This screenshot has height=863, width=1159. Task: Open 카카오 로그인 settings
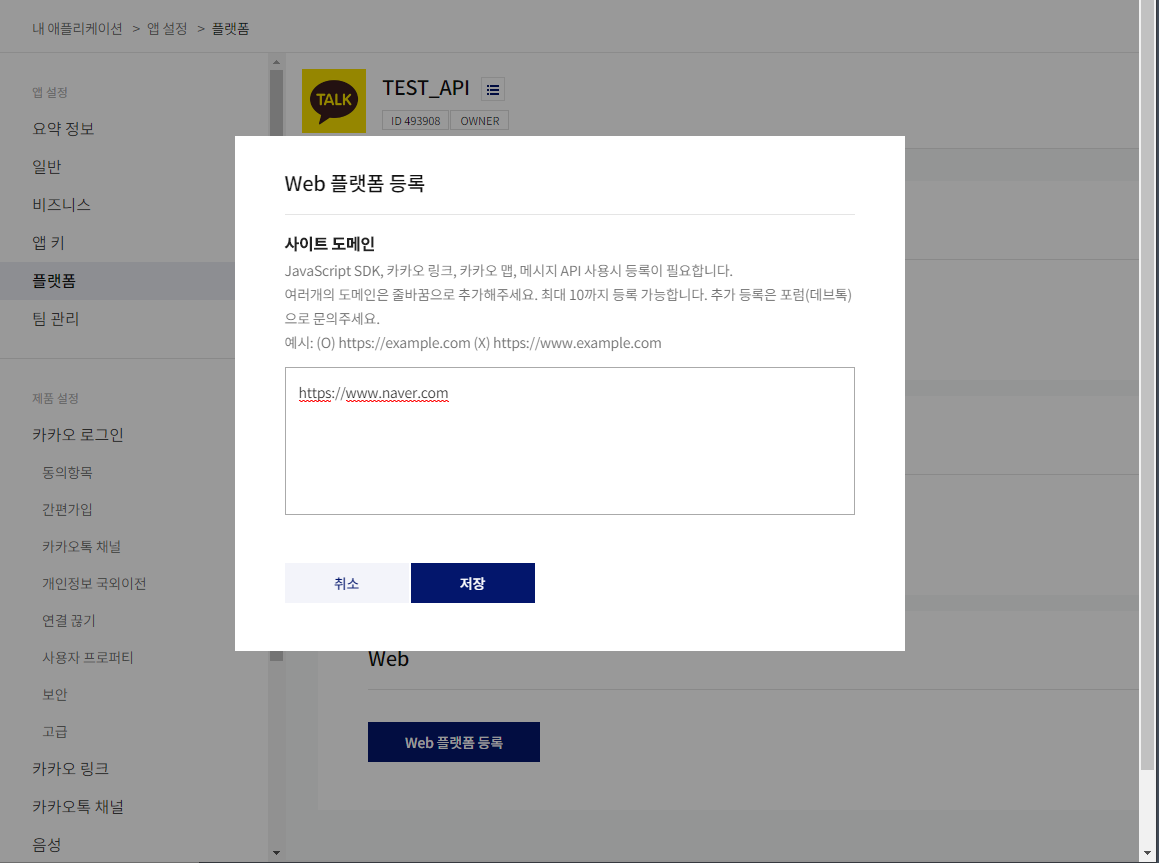(x=78, y=434)
